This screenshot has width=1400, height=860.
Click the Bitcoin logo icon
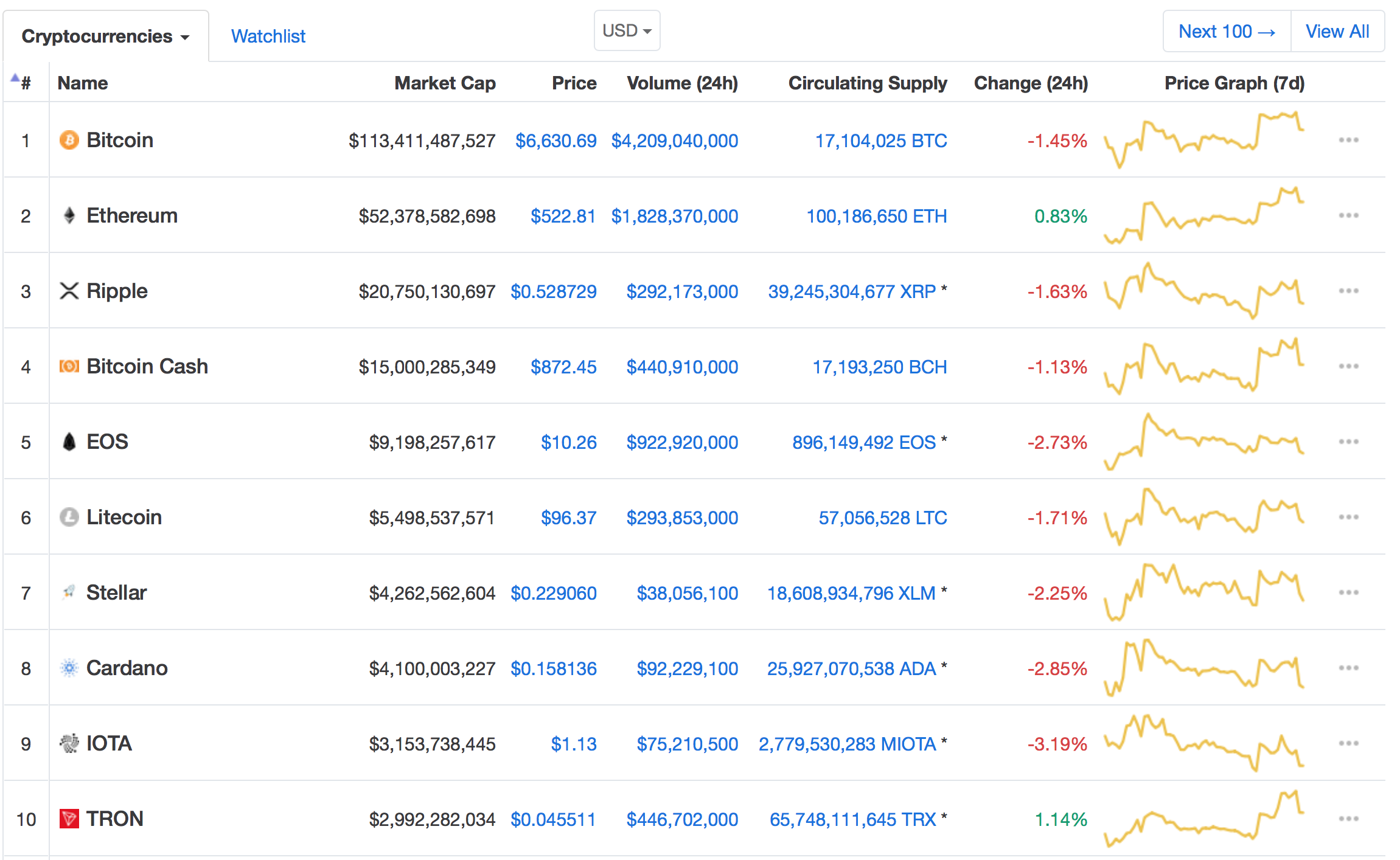pos(69,140)
